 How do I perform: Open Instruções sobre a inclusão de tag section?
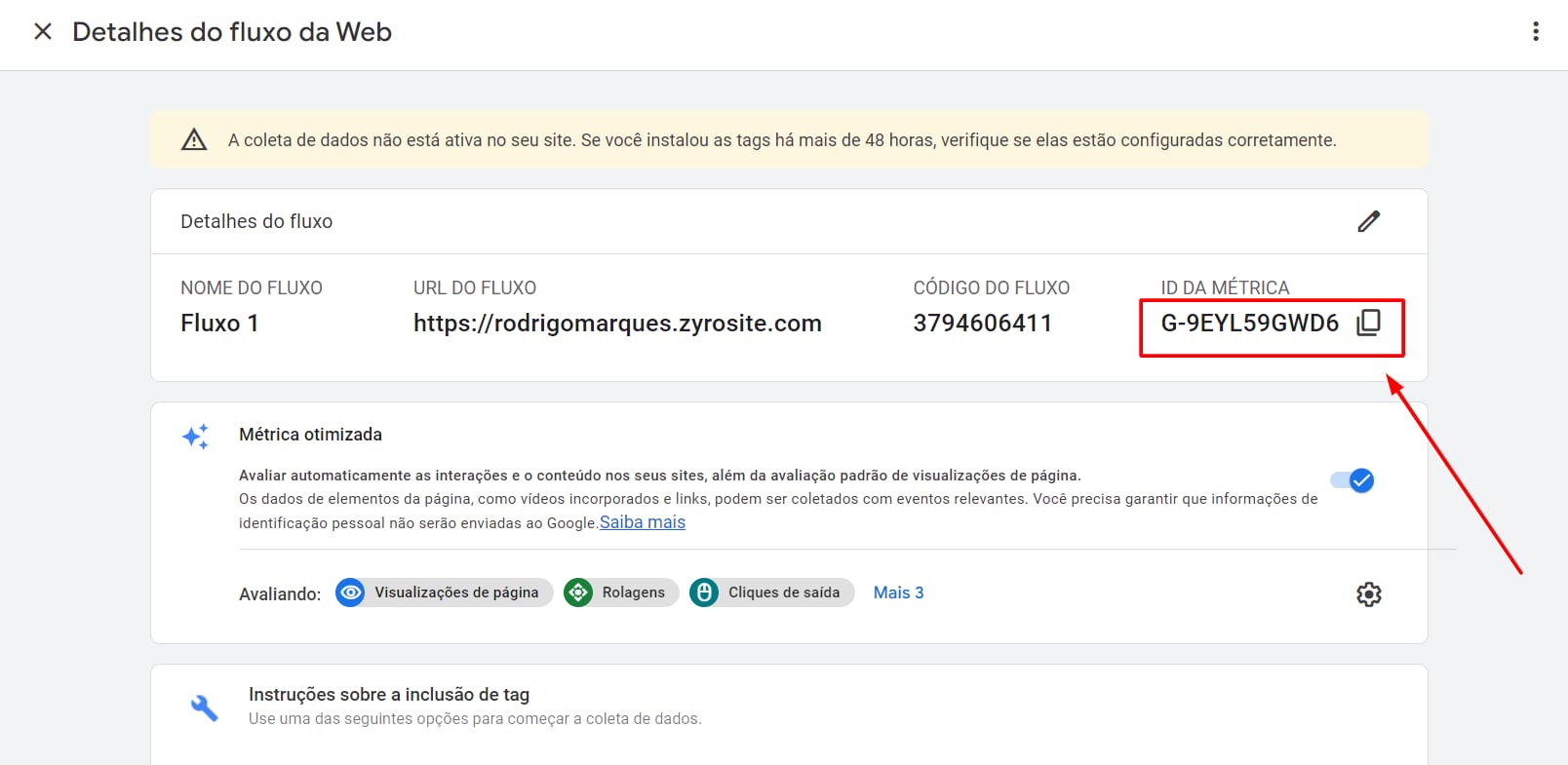(x=389, y=695)
